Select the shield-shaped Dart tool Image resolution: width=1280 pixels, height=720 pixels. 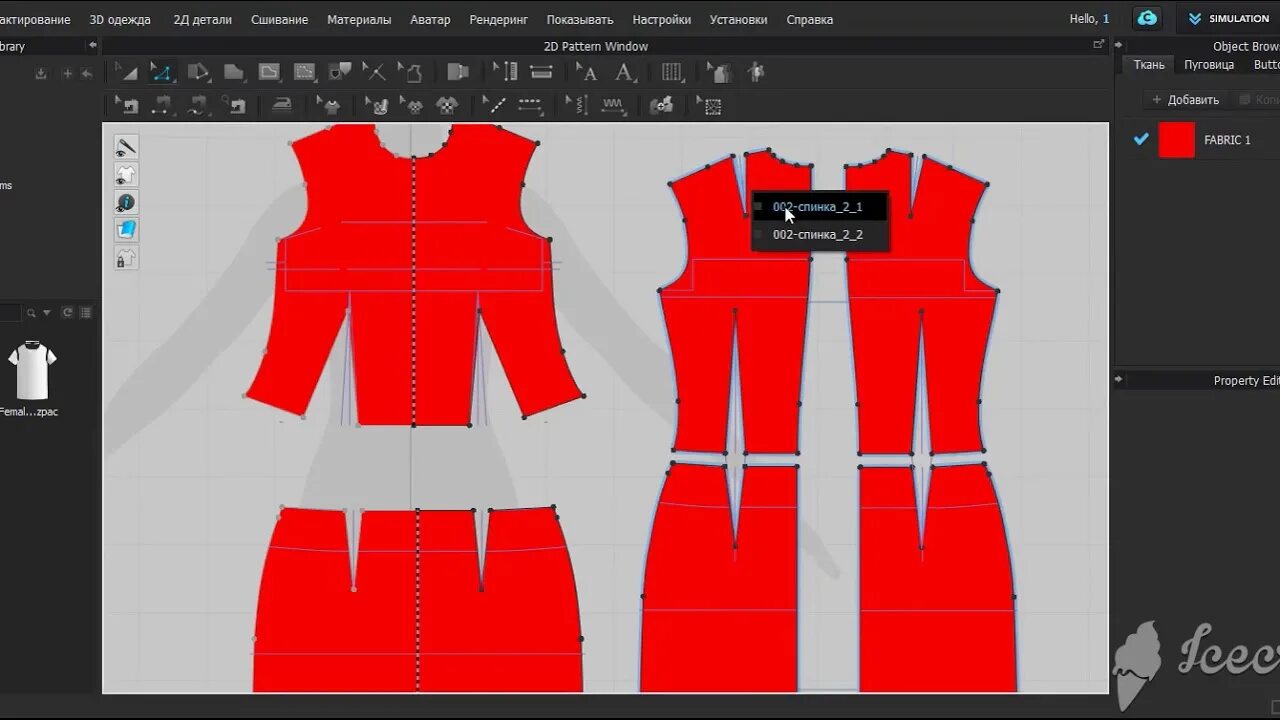click(x=340, y=72)
